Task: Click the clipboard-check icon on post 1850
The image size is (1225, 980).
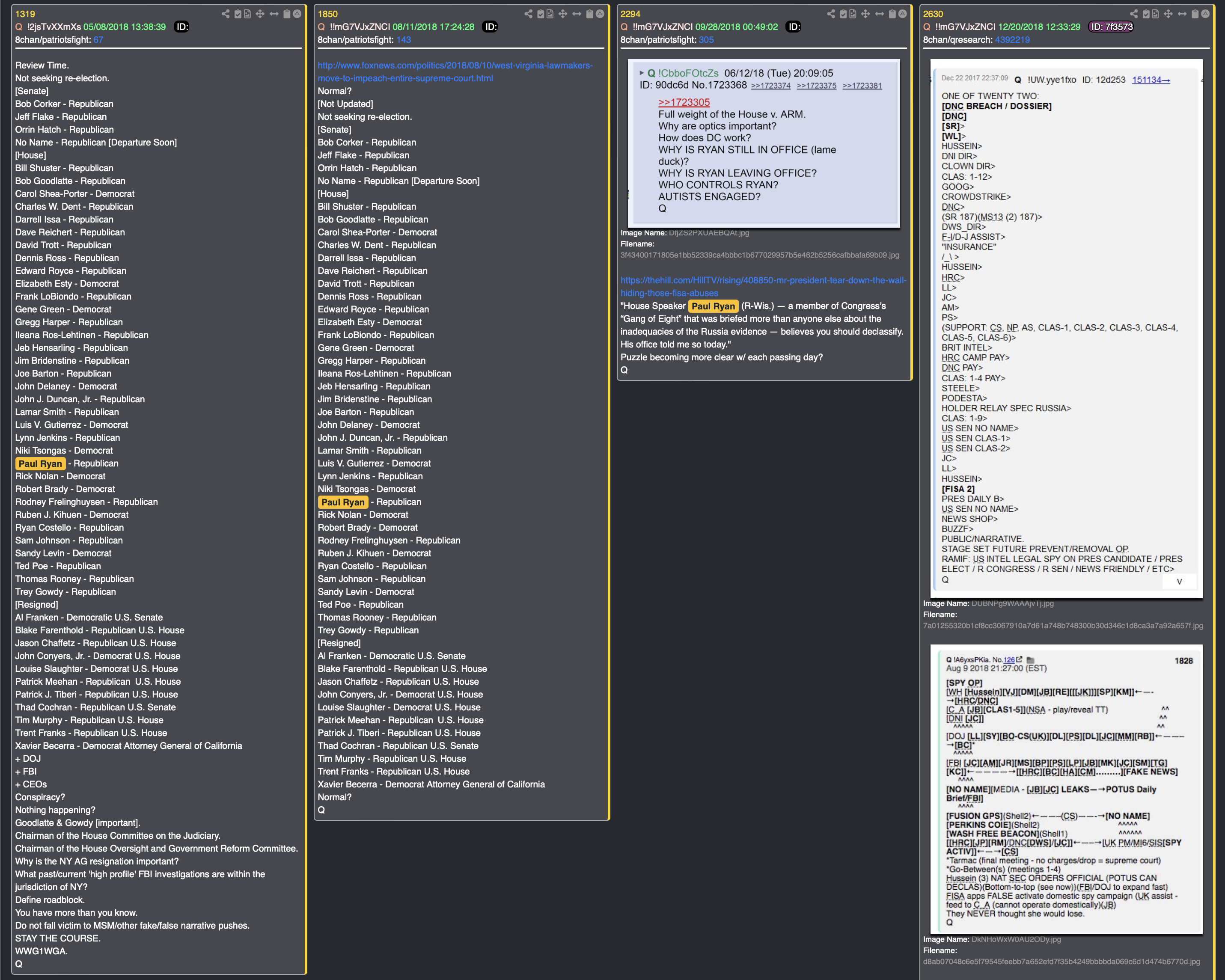Action: tap(541, 14)
